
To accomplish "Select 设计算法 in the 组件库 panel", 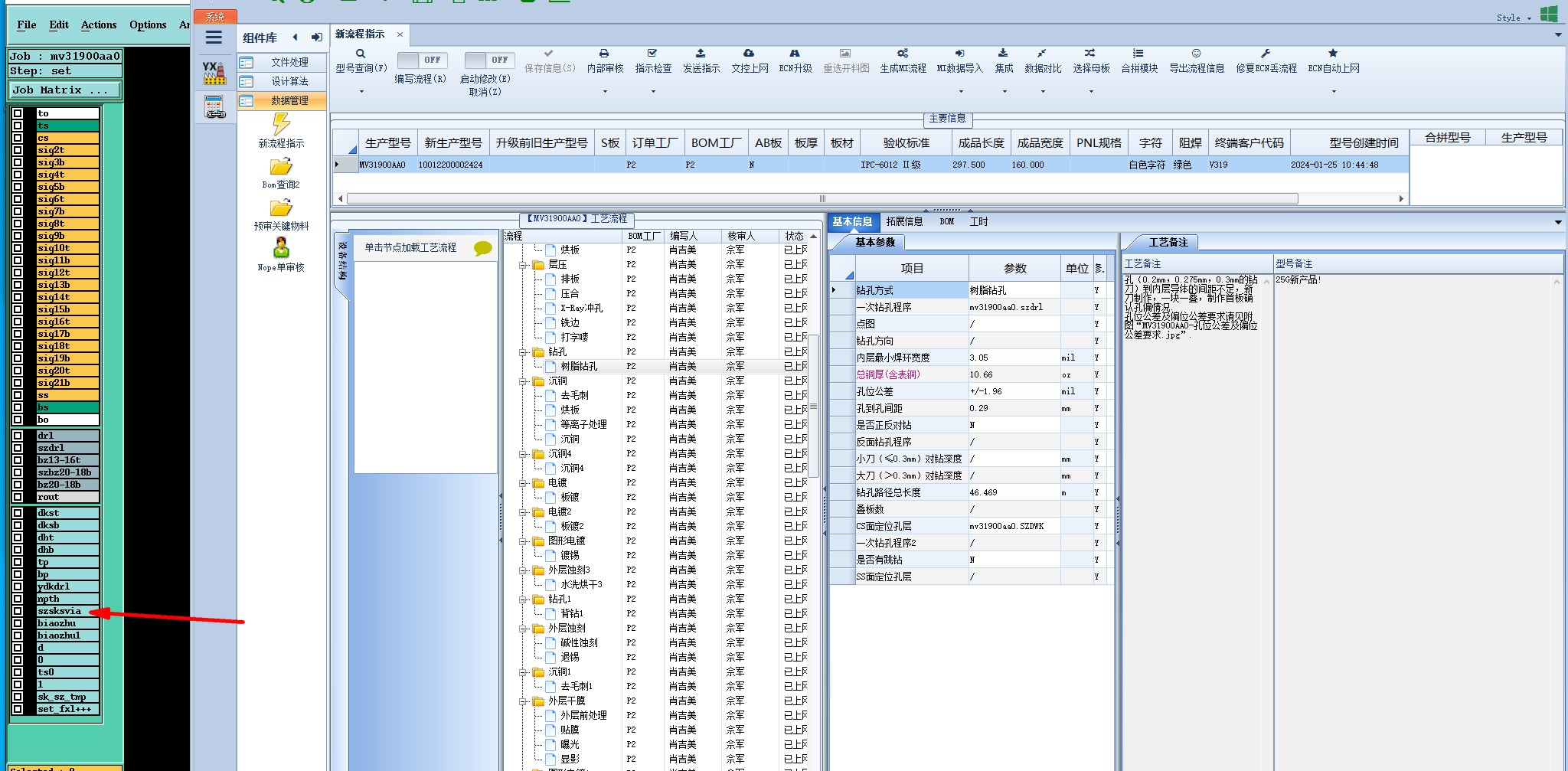I will point(282,81).
